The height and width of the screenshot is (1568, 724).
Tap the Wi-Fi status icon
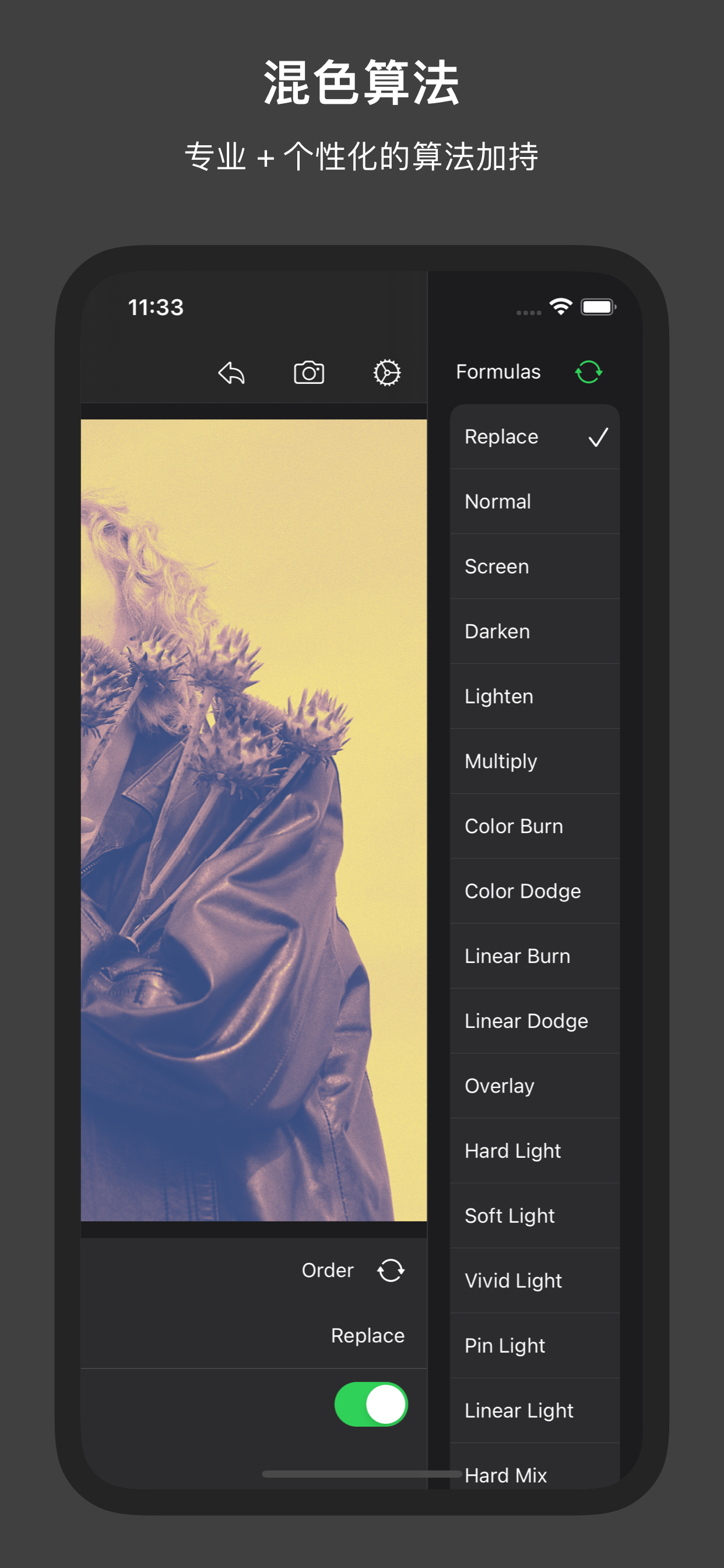pos(560,307)
